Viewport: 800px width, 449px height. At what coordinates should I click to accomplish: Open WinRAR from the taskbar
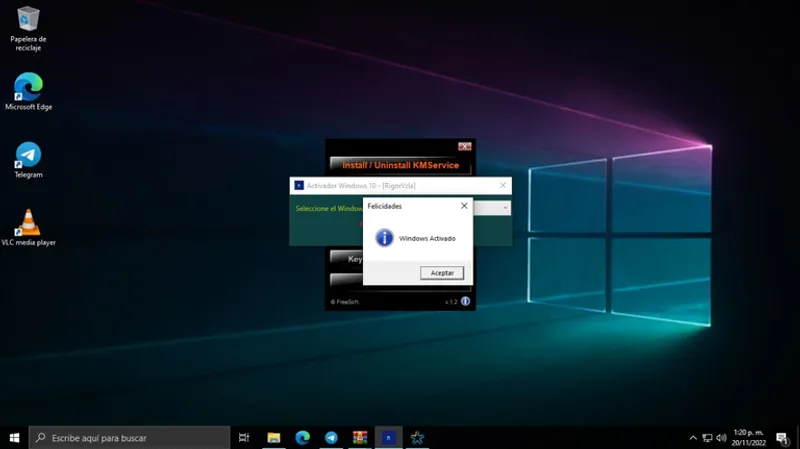click(x=360, y=438)
